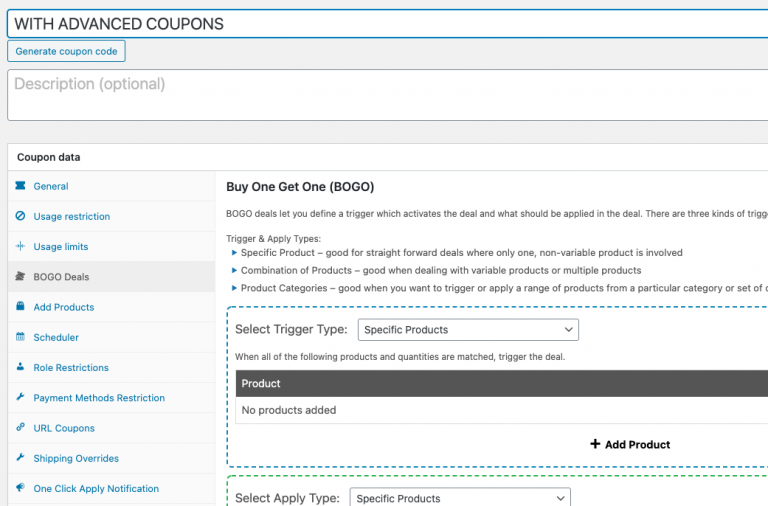
Task: Switch to the Usage limits tab
Action: coord(61,246)
